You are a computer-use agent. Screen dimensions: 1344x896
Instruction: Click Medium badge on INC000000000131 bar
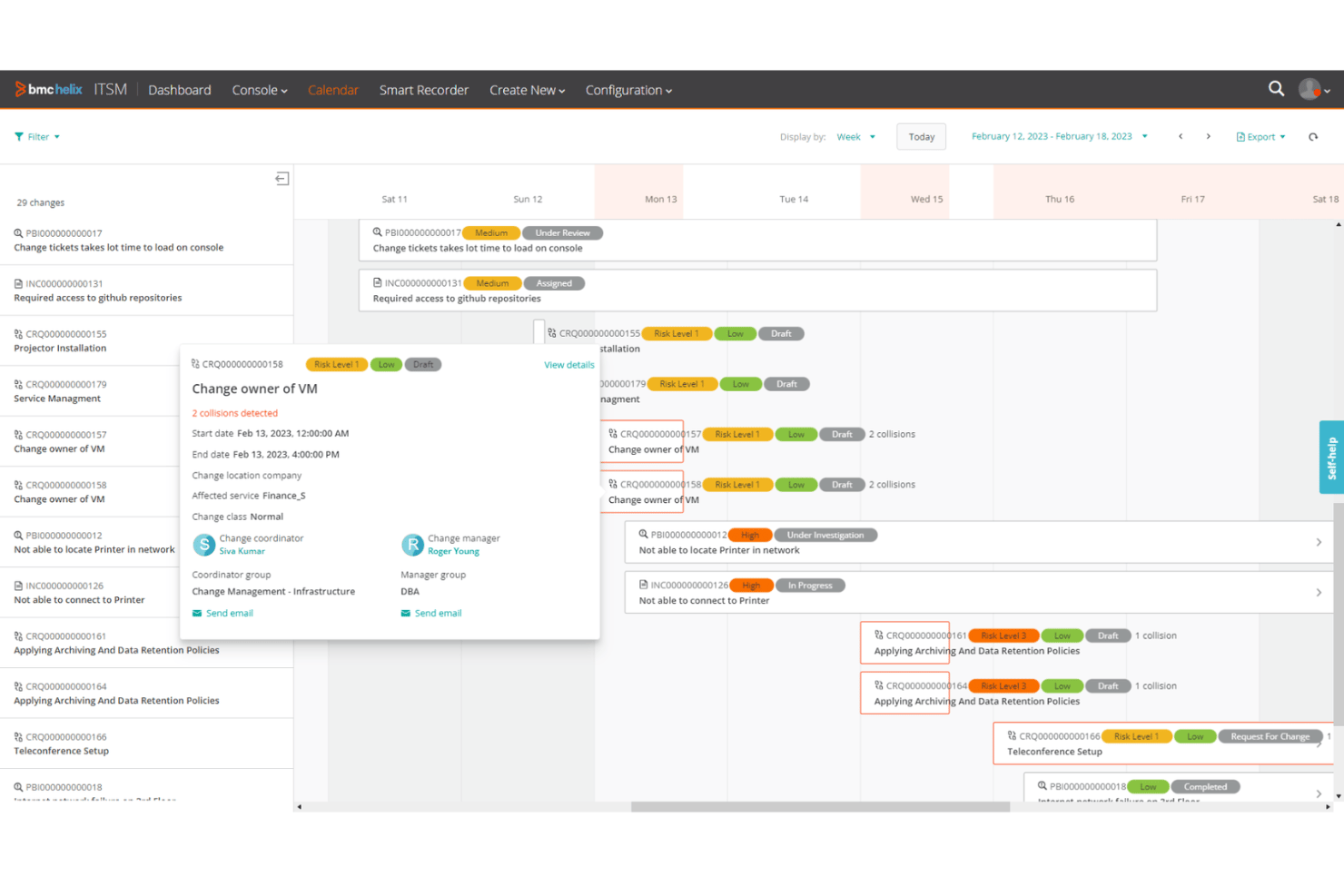click(x=492, y=283)
